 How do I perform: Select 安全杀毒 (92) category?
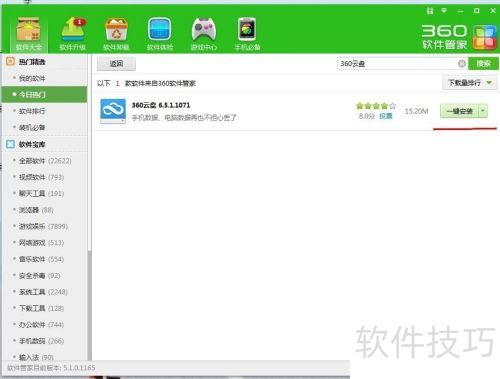(x=39, y=276)
